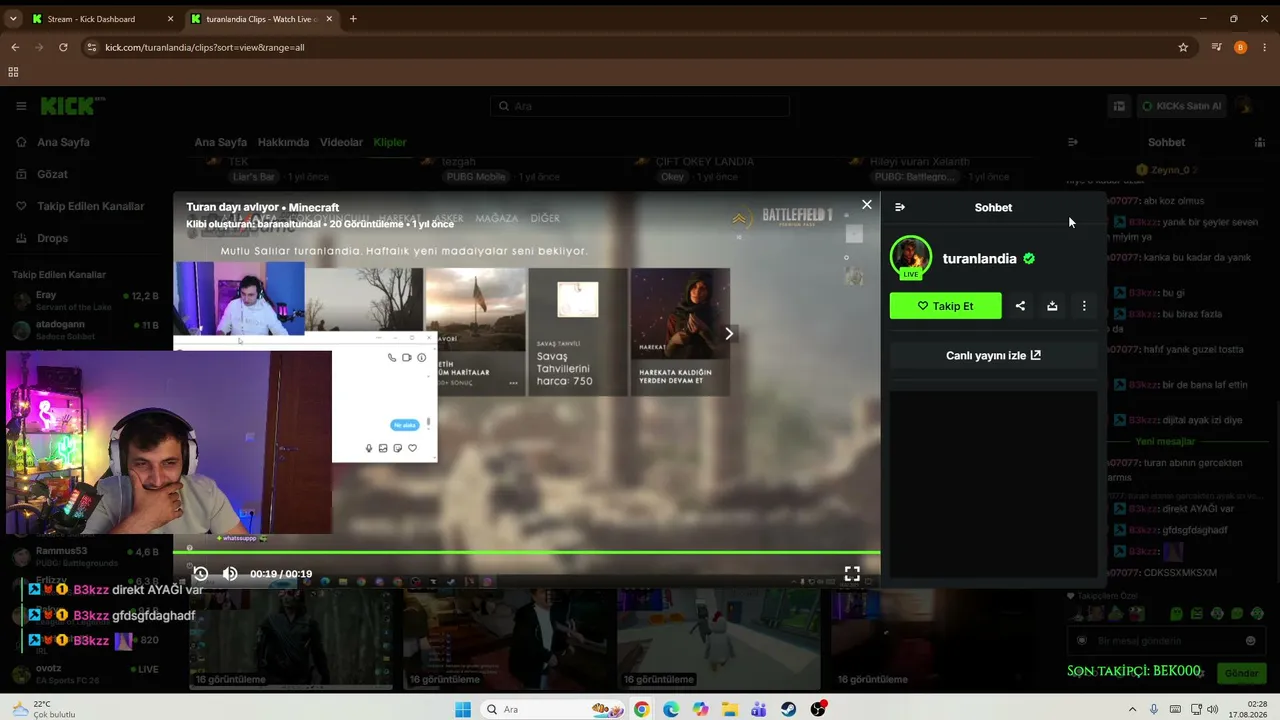Open atadogann channel in followed list
The image size is (1280, 720).
click(x=85, y=330)
